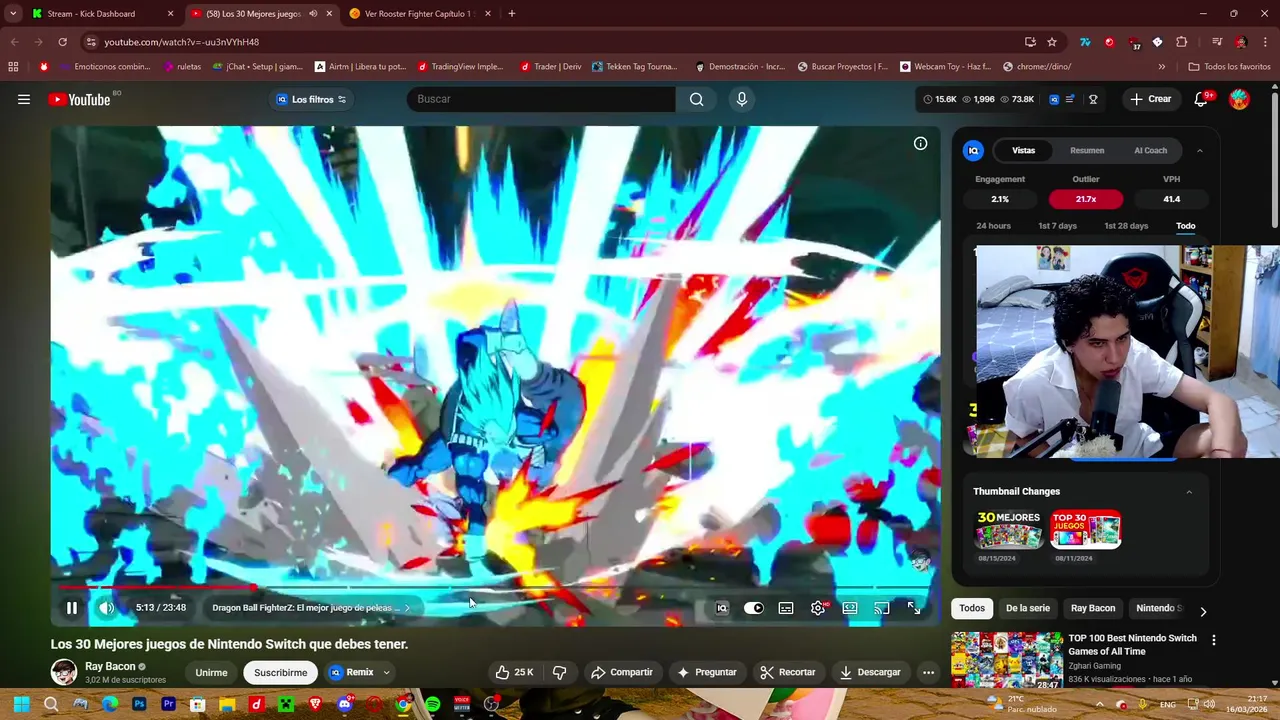Open the YouTube hamburger guide menu
This screenshot has height=720, width=1280.
[x=24, y=99]
